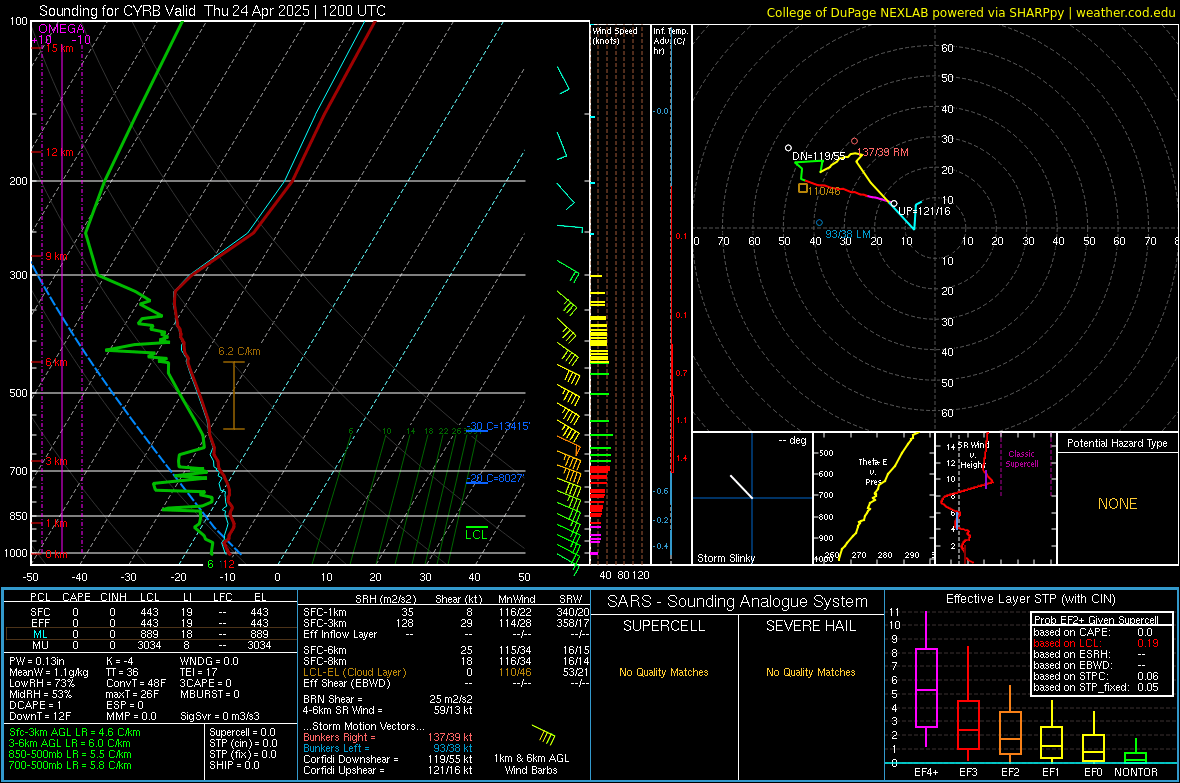The height and width of the screenshot is (783, 1180).
Task: Click the Sfc-3km AGL LR = 4.6 C/km line
Action: (x=75, y=732)
